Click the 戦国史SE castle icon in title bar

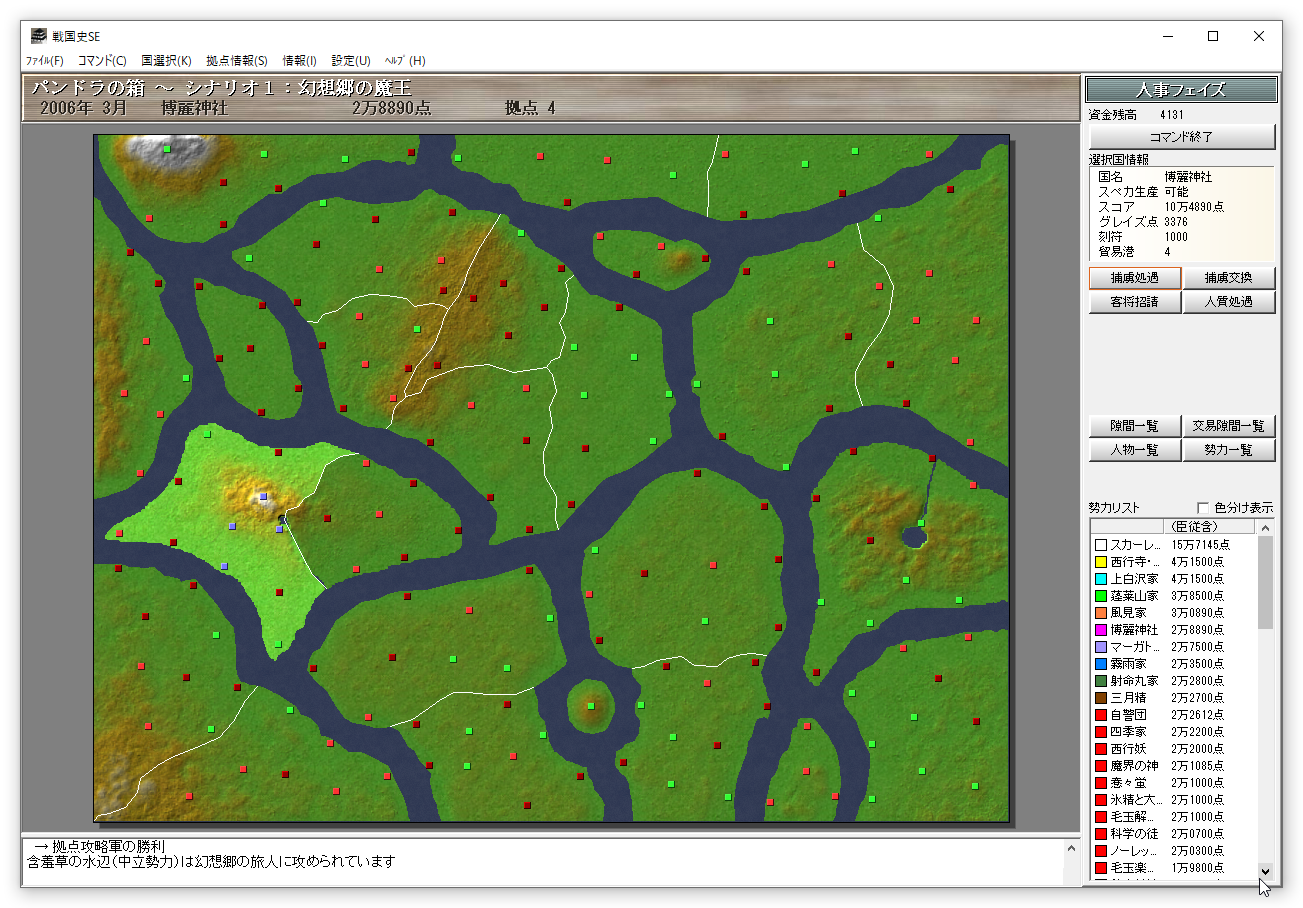coord(38,36)
